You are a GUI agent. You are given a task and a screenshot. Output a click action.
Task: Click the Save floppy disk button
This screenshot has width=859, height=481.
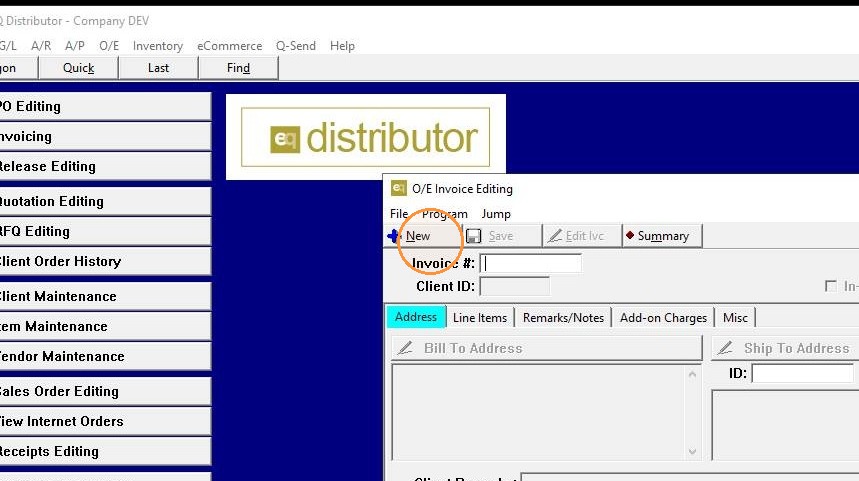(x=502, y=236)
